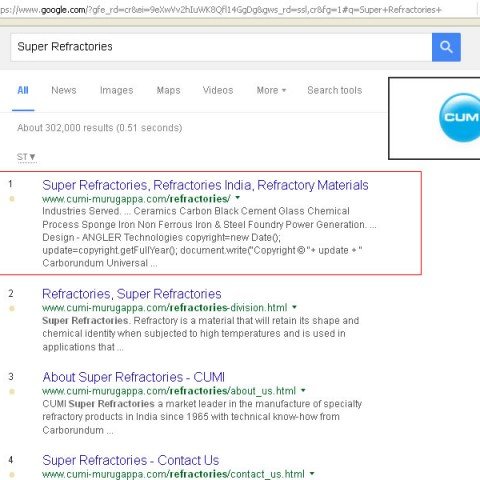
Task: Switch to the Maps tab
Action: pyautogui.click(x=168, y=90)
